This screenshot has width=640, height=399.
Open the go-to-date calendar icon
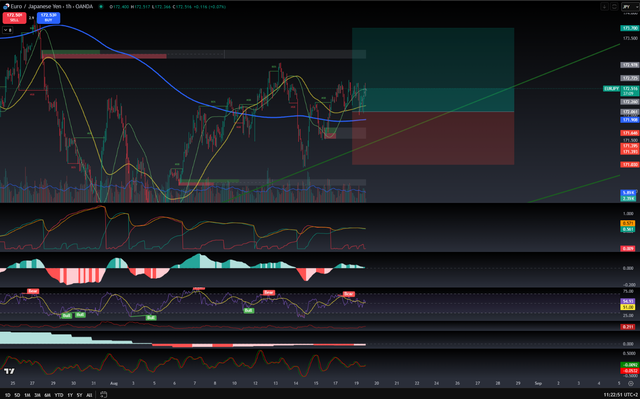103,395
